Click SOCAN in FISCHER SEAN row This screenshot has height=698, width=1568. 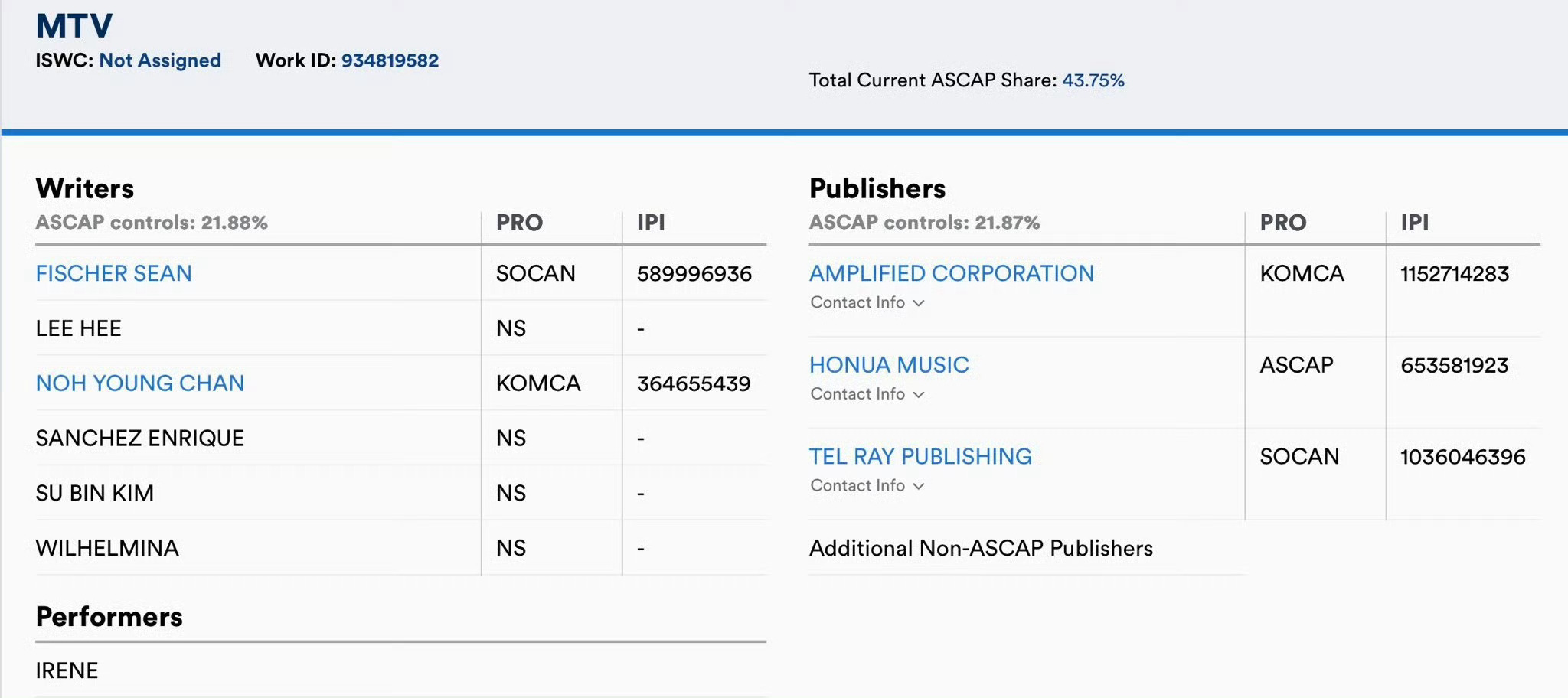point(535,273)
